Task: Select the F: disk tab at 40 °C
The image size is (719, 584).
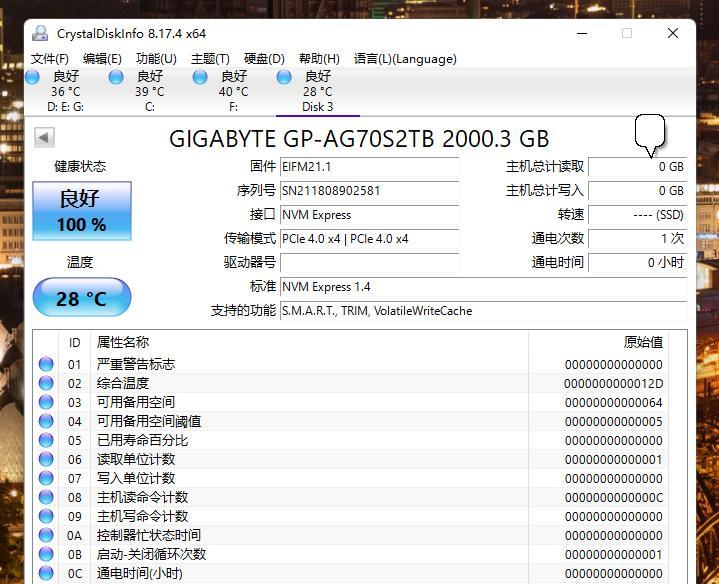Action: coord(233,91)
